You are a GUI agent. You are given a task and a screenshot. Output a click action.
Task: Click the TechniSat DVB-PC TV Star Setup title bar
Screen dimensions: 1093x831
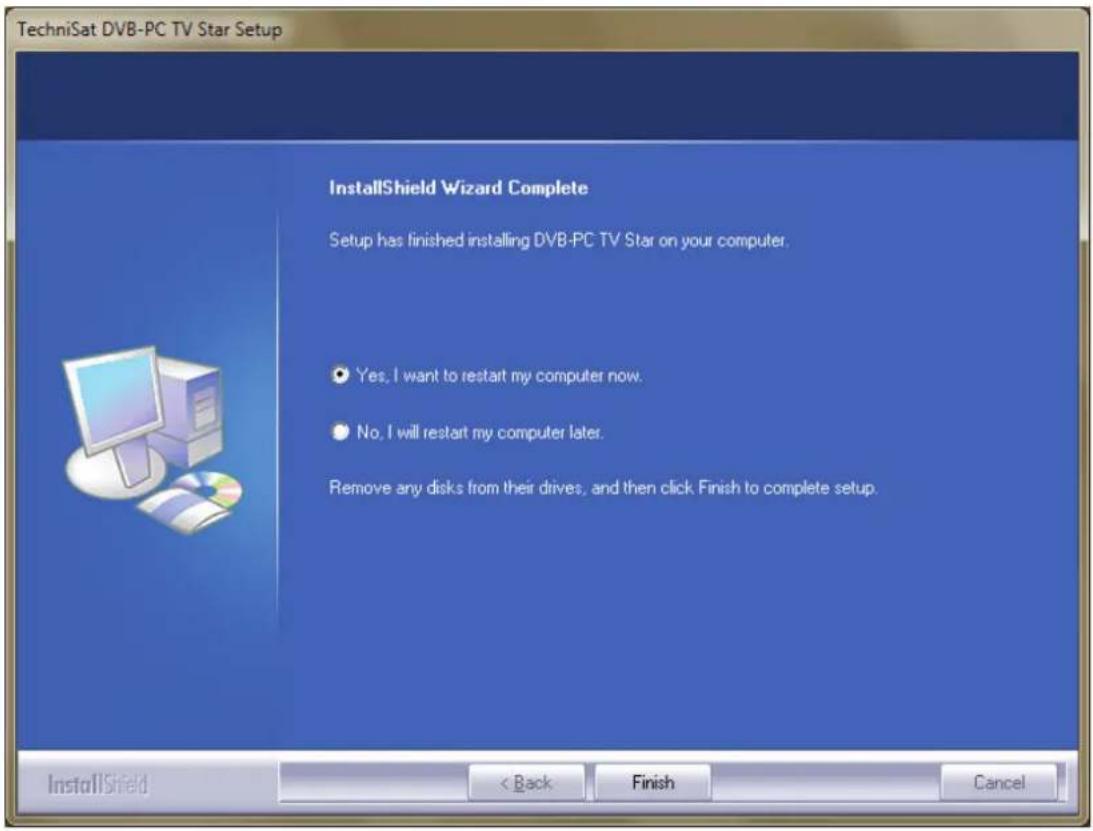(546, 29)
